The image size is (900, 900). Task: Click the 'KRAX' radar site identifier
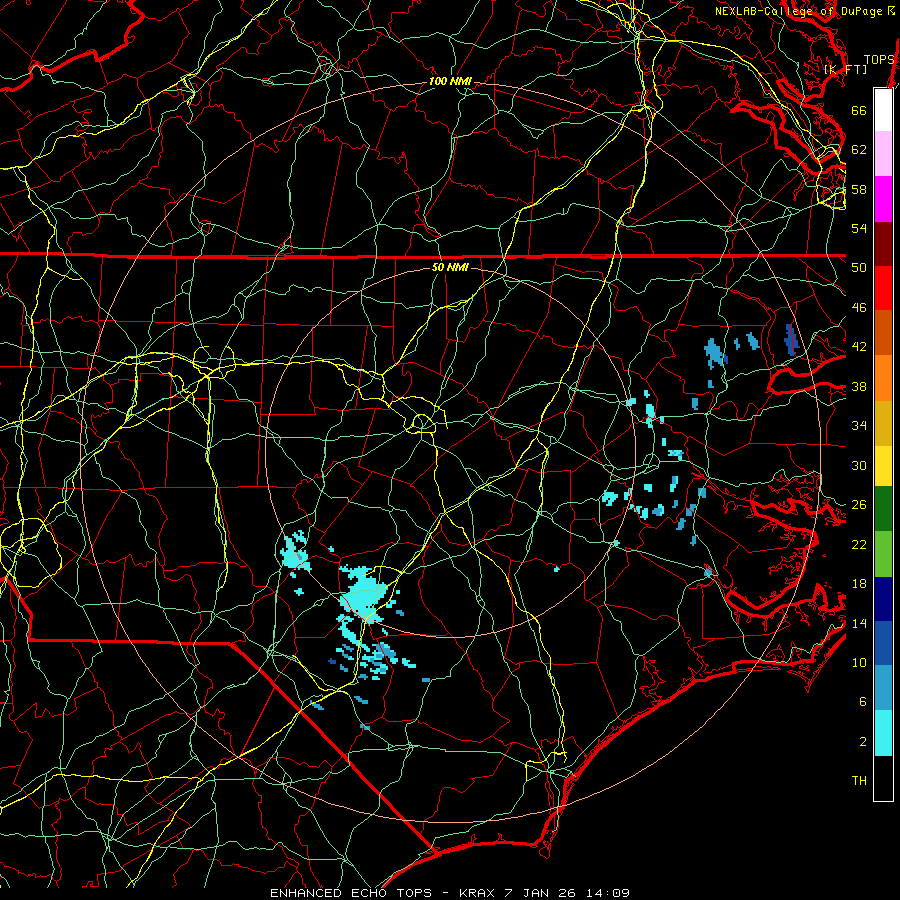tap(478, 893)
